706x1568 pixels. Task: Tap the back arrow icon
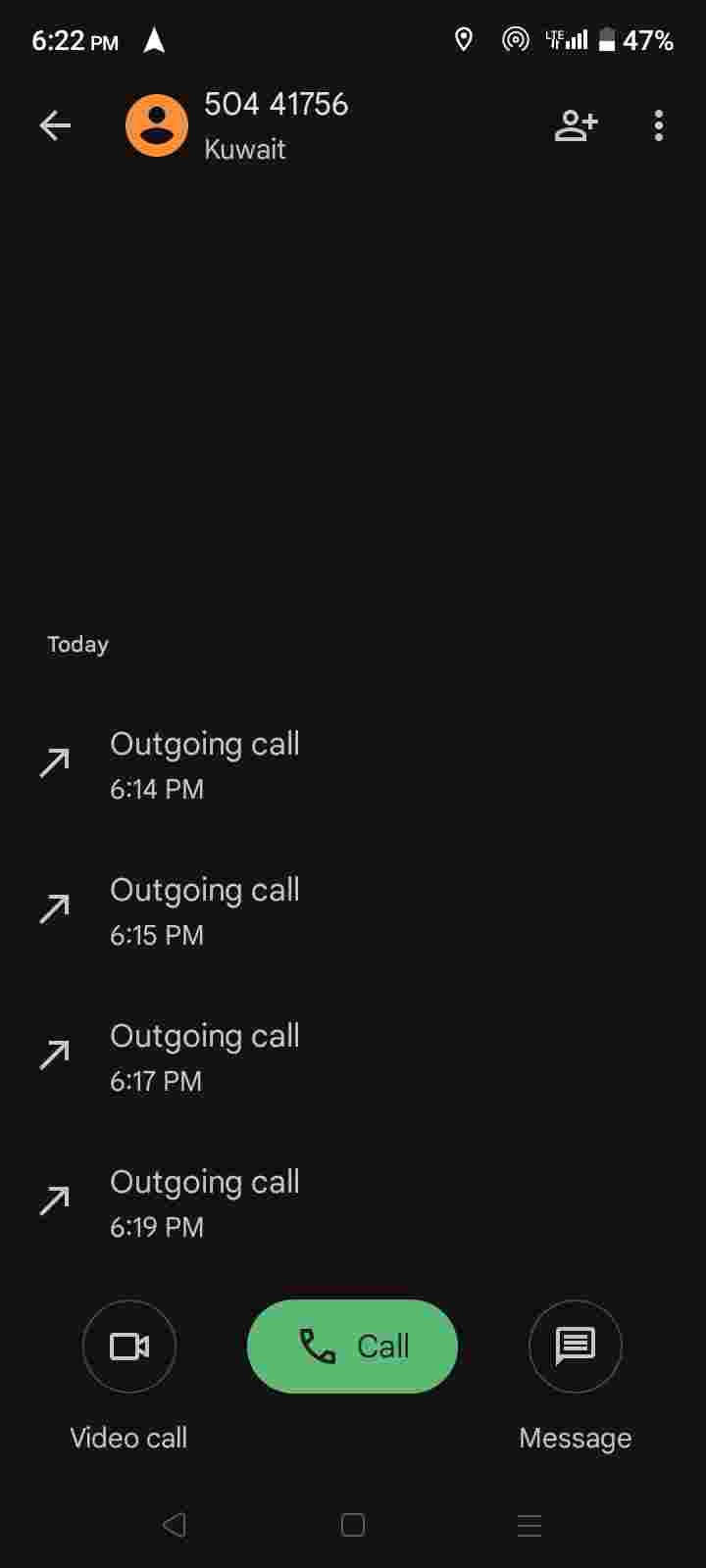point(55,125)
